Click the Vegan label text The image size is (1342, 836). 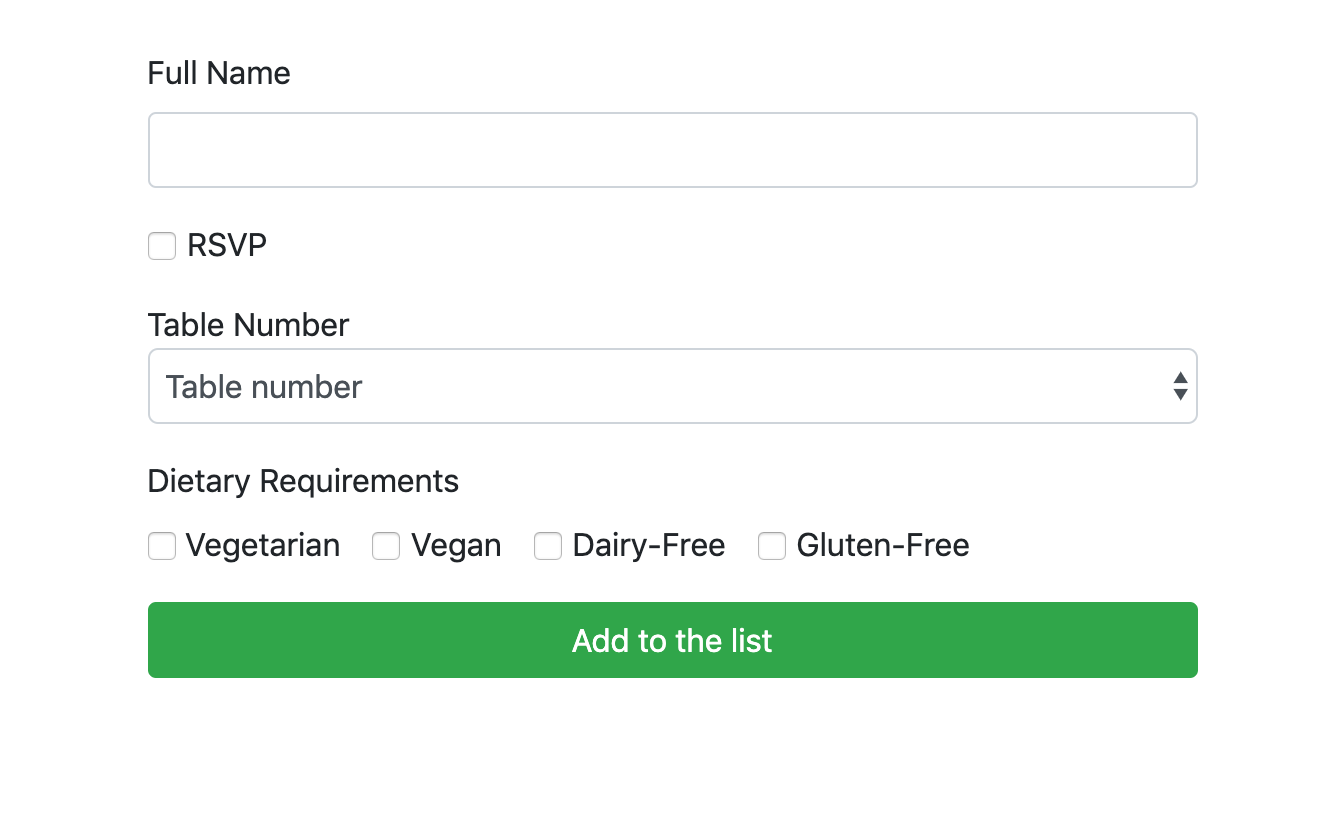456,546
